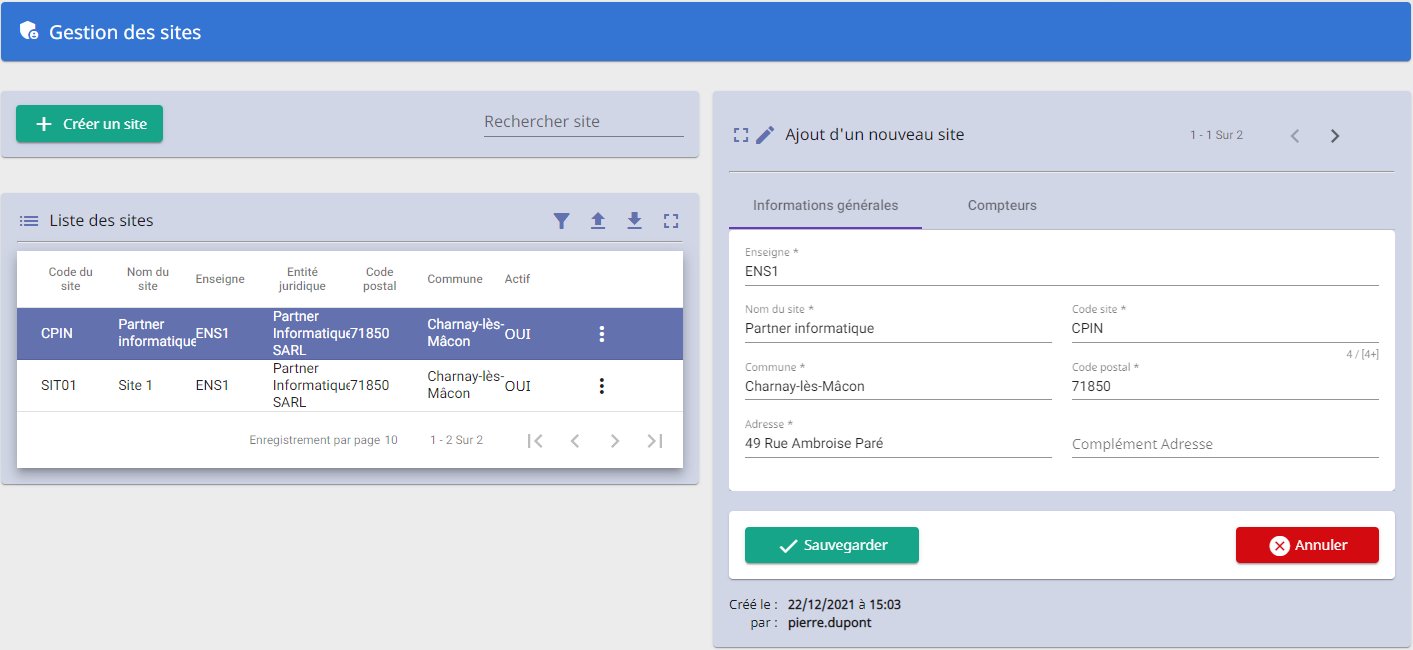Sort by the Actif column header
The height and width of the screenshot is (650, 1413).
(517, 279)
